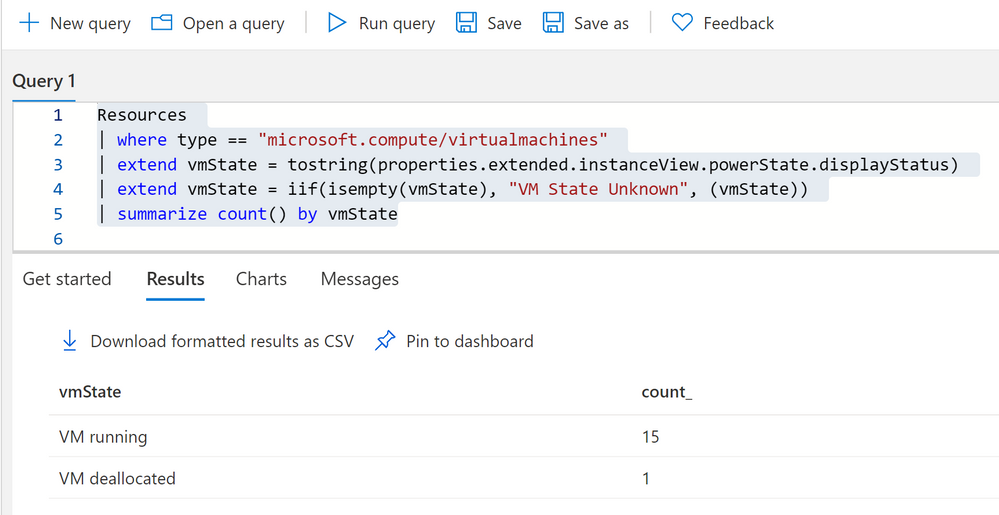999x515 pixels.
Task: Click the Save floppy disk icon
Action: (x=466, y=24)
